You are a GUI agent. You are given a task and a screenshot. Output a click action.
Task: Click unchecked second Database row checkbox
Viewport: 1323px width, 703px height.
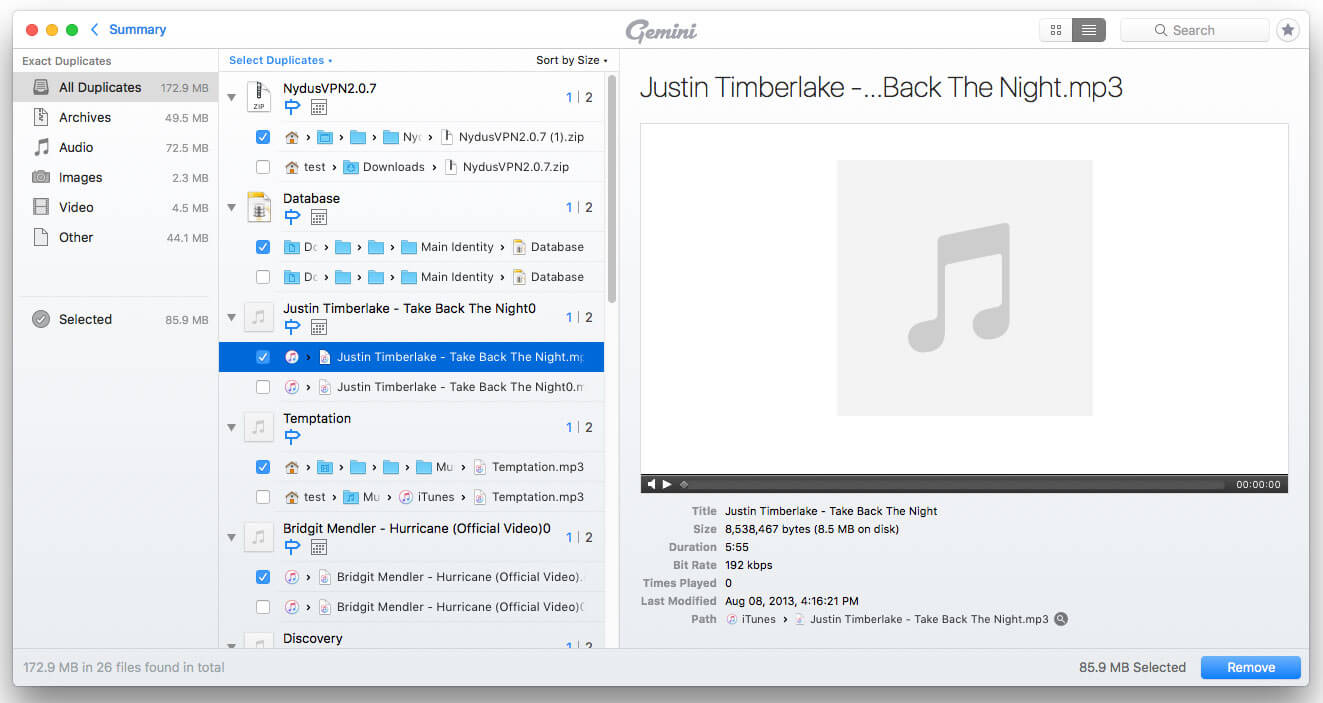click(263, 277)
